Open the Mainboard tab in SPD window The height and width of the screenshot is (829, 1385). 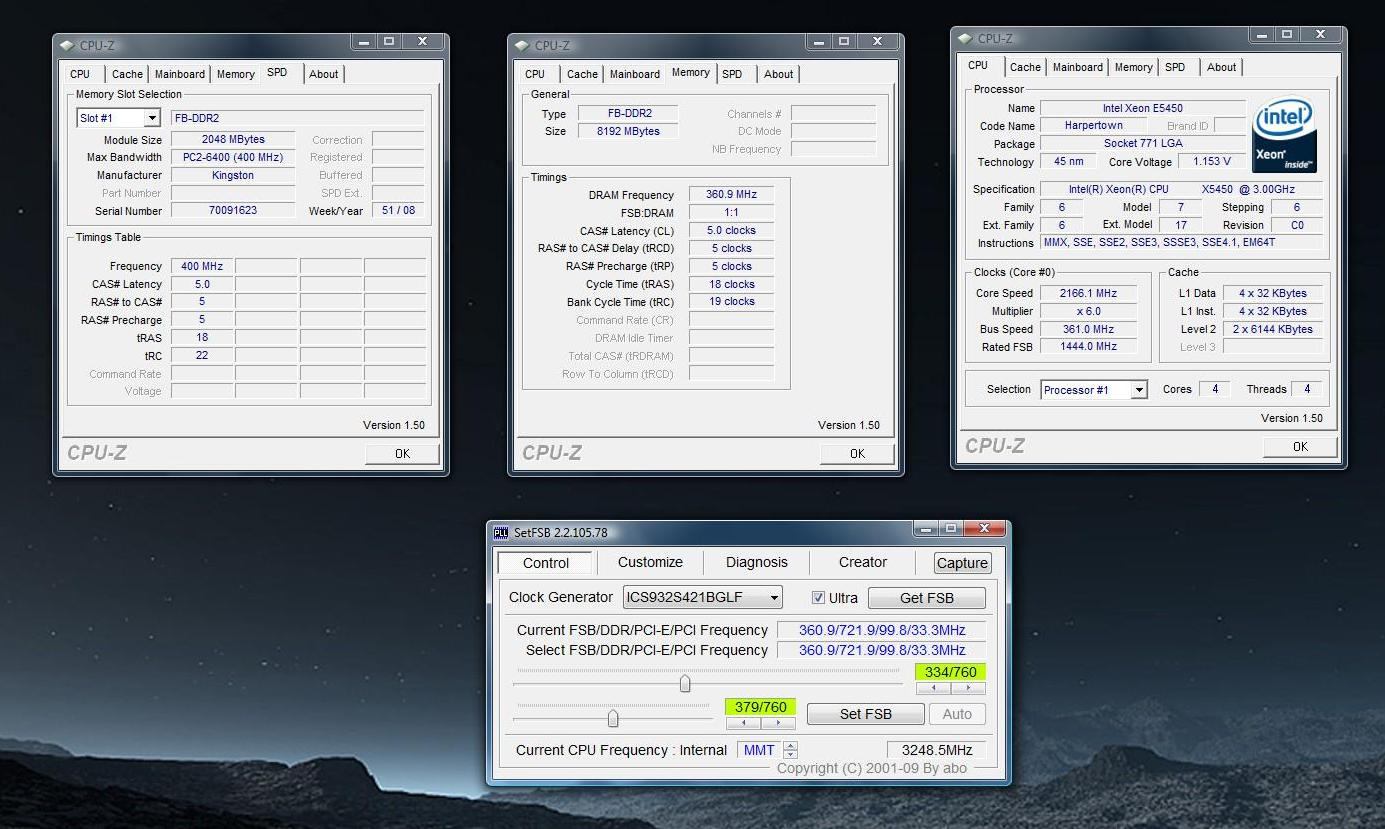click(180, 74)
